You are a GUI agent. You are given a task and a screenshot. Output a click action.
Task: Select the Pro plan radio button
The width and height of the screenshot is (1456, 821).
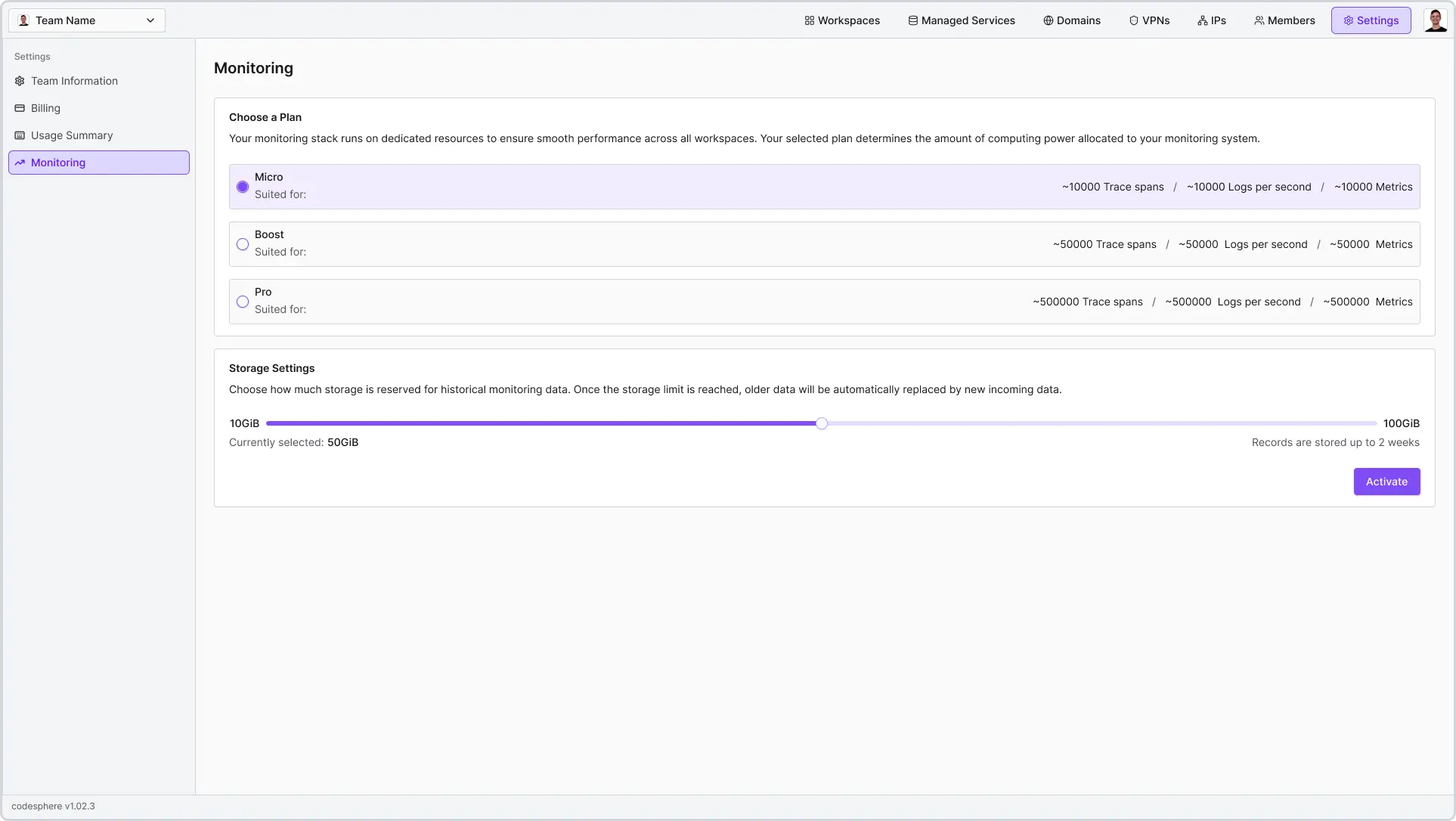coord(243,301)
